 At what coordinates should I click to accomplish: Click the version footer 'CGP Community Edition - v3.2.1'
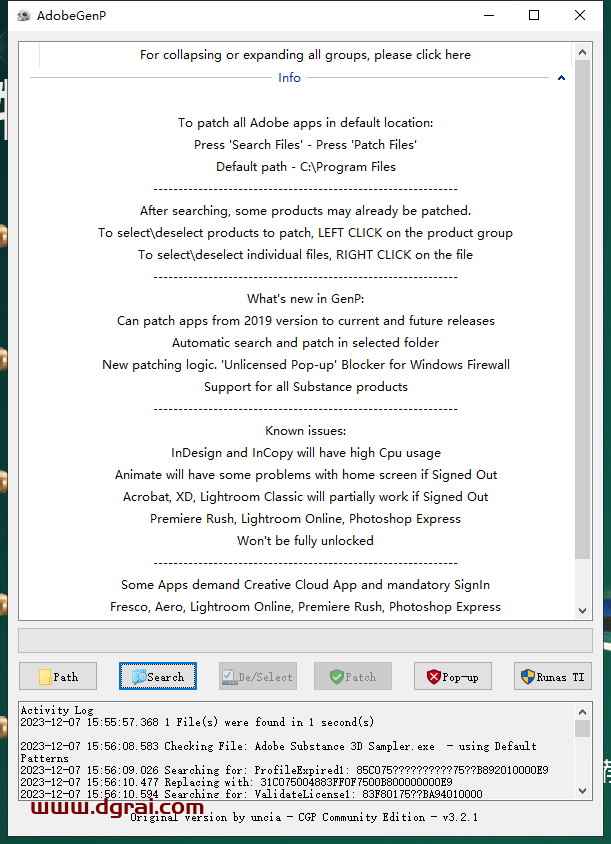[x=388, y=817]
